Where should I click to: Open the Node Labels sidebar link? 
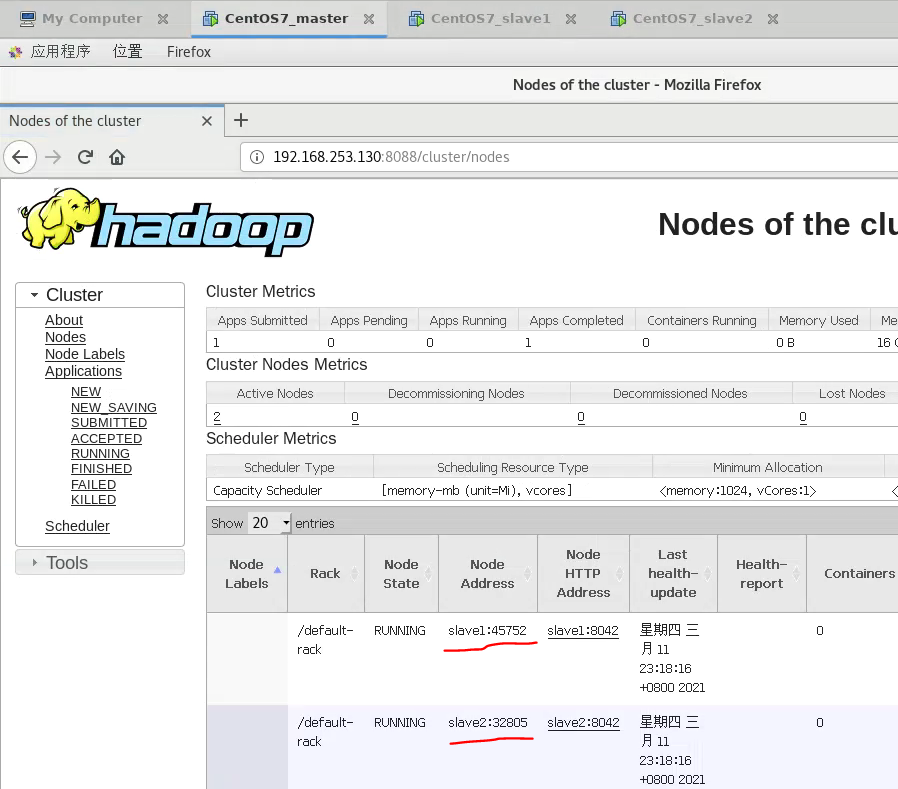tap(85, 354)
